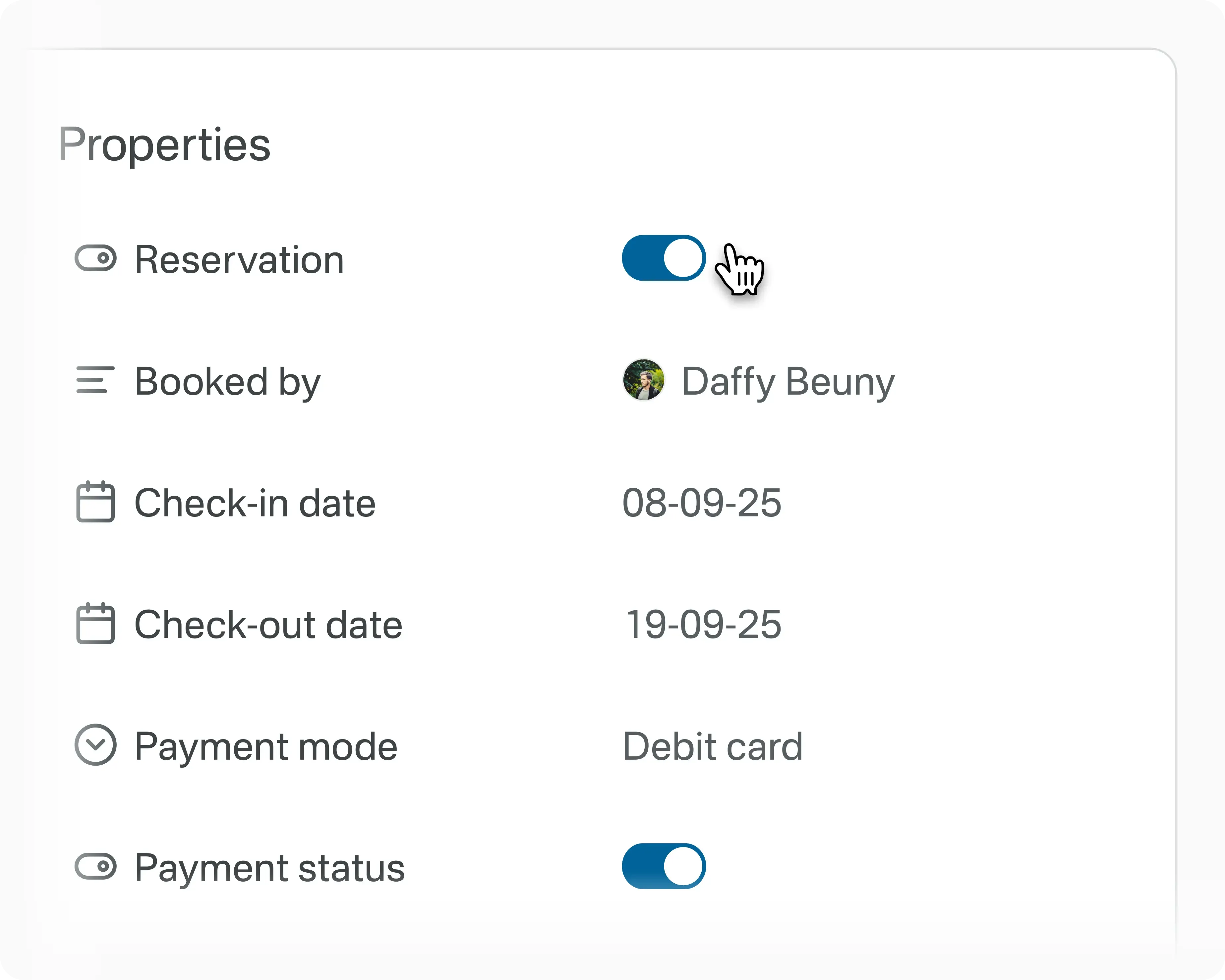Click the text lines icon beside Booked by
The height and width of the screenshot is (980, 1225).
point(95,380)
